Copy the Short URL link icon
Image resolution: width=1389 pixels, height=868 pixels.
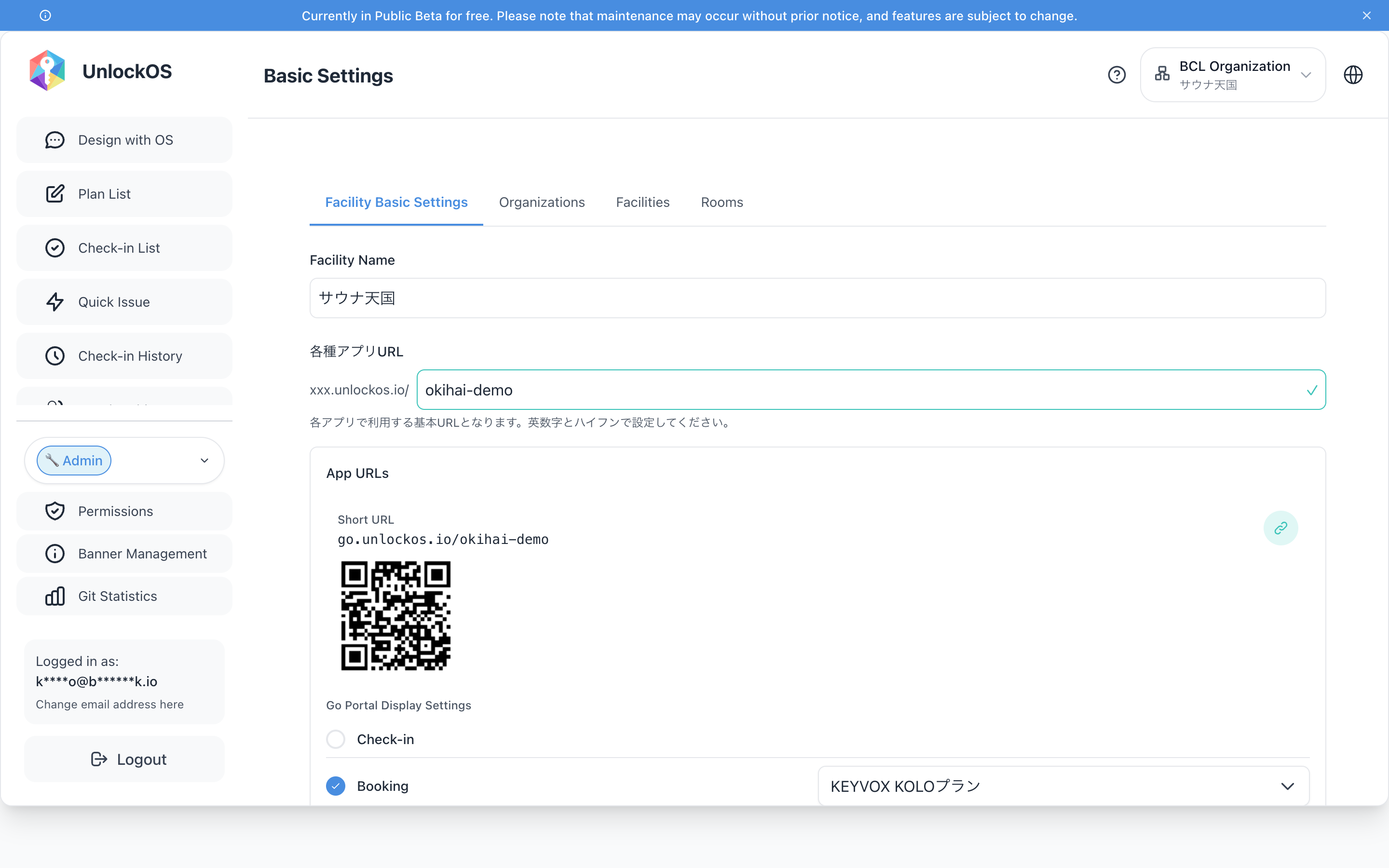[x=1280, y=528]
